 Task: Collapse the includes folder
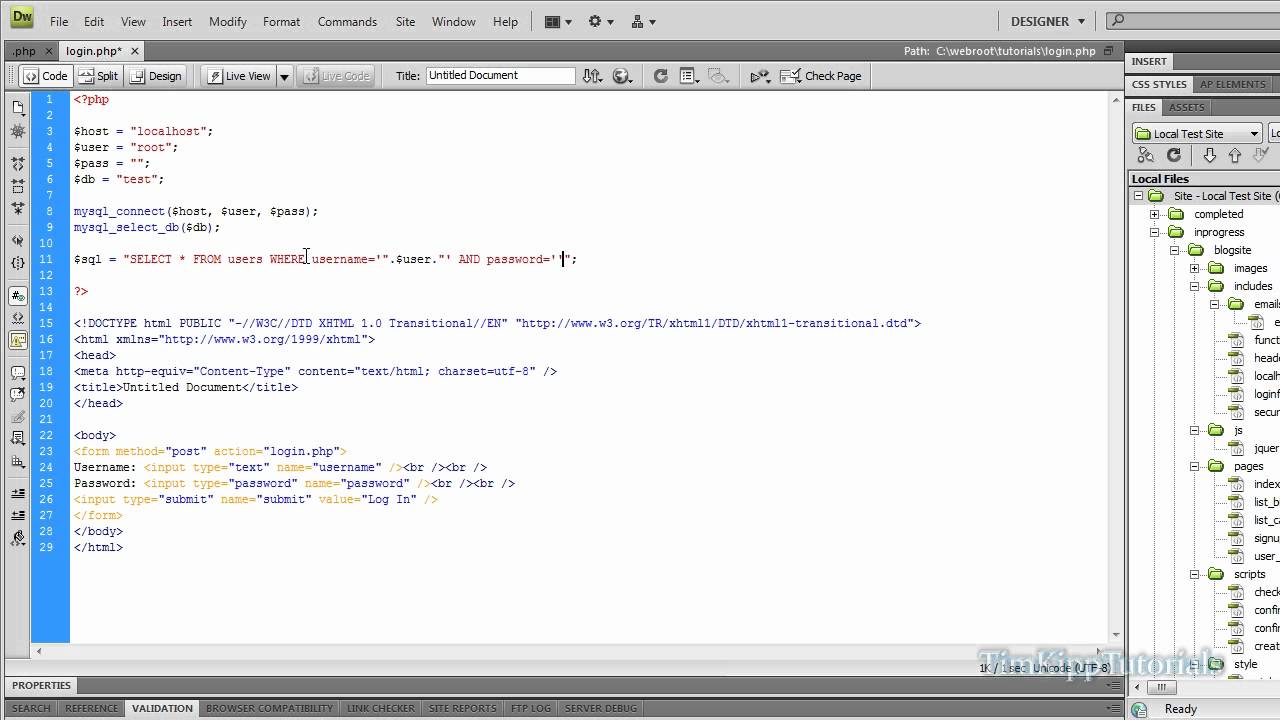click(x=1194, y=286)
